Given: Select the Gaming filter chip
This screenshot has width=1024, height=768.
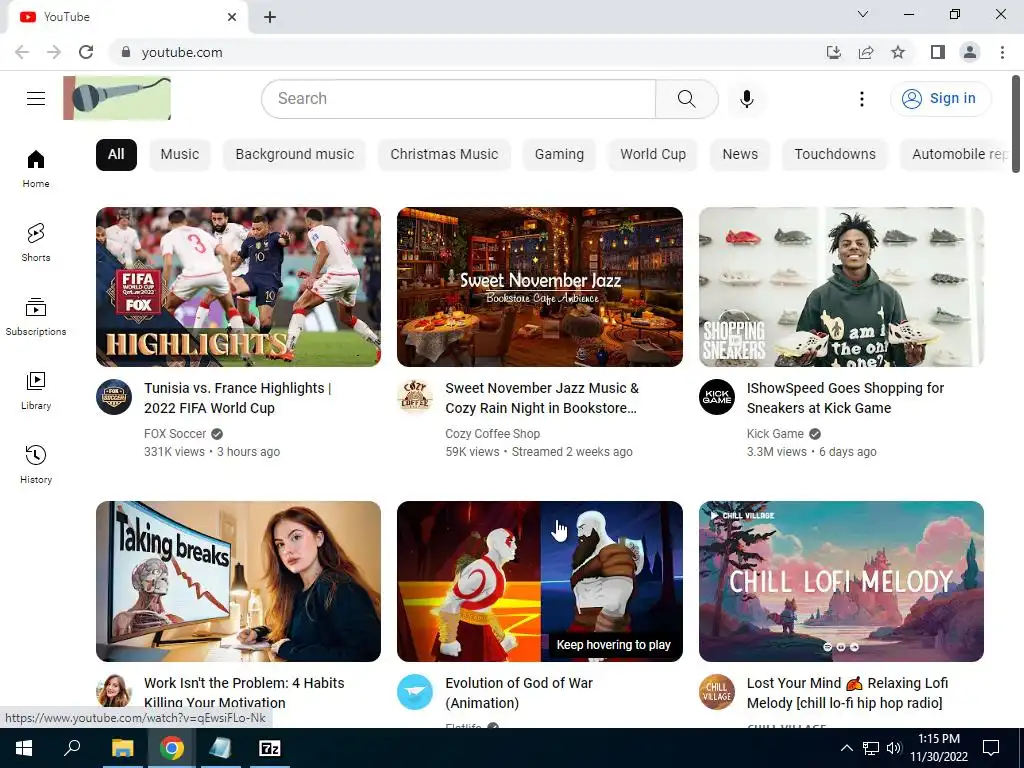Looking at the screenshot, I should coord(559,155).
